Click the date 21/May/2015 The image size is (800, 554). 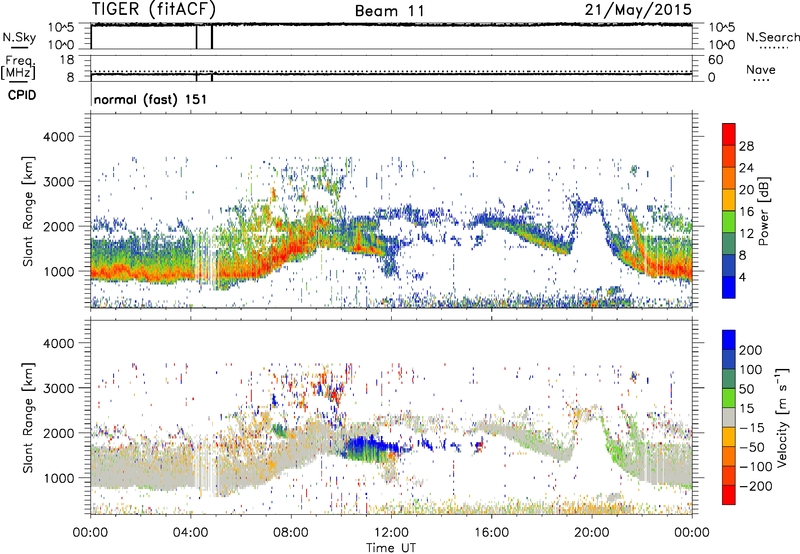coord(638,9)
